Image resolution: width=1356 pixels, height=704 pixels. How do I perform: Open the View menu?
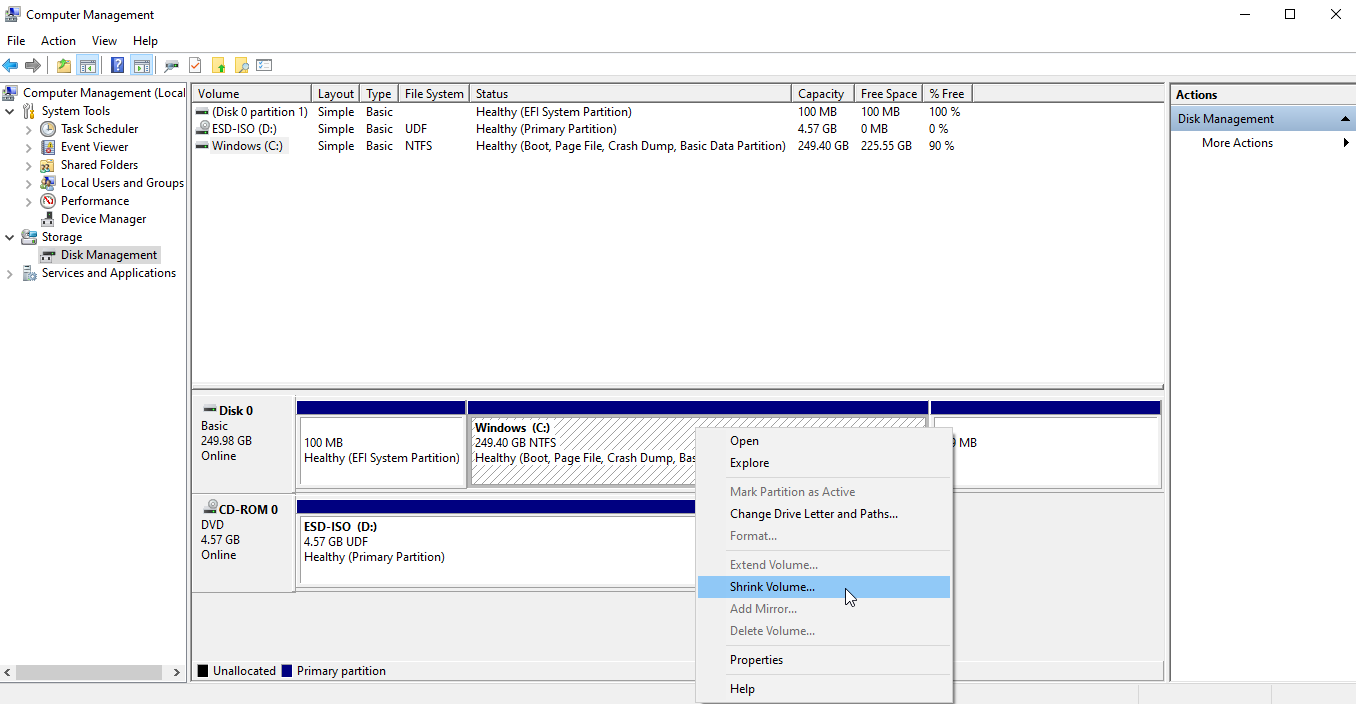click(x=104, y=41)
